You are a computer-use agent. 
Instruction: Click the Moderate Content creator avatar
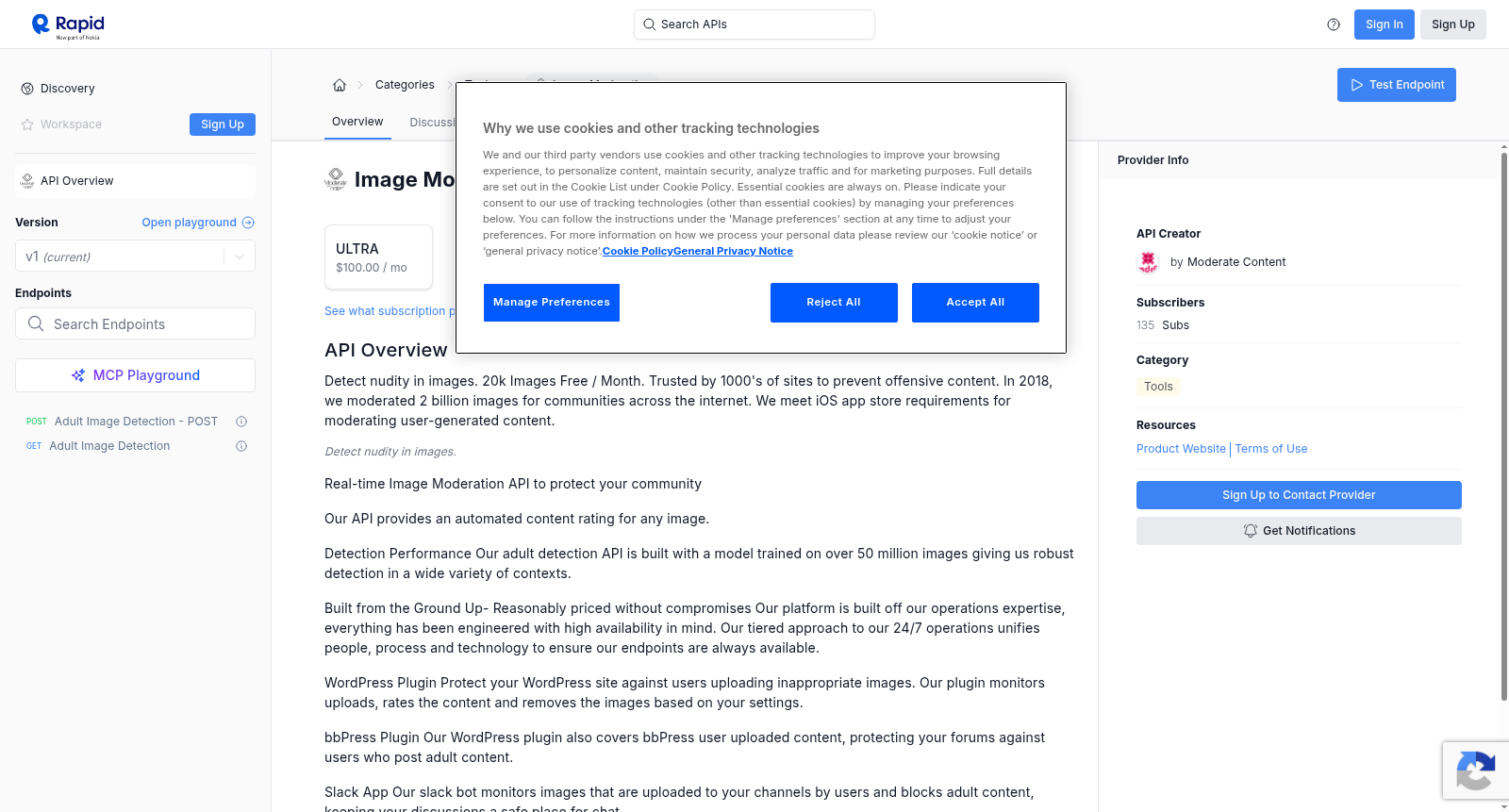tap(1148, 262)
